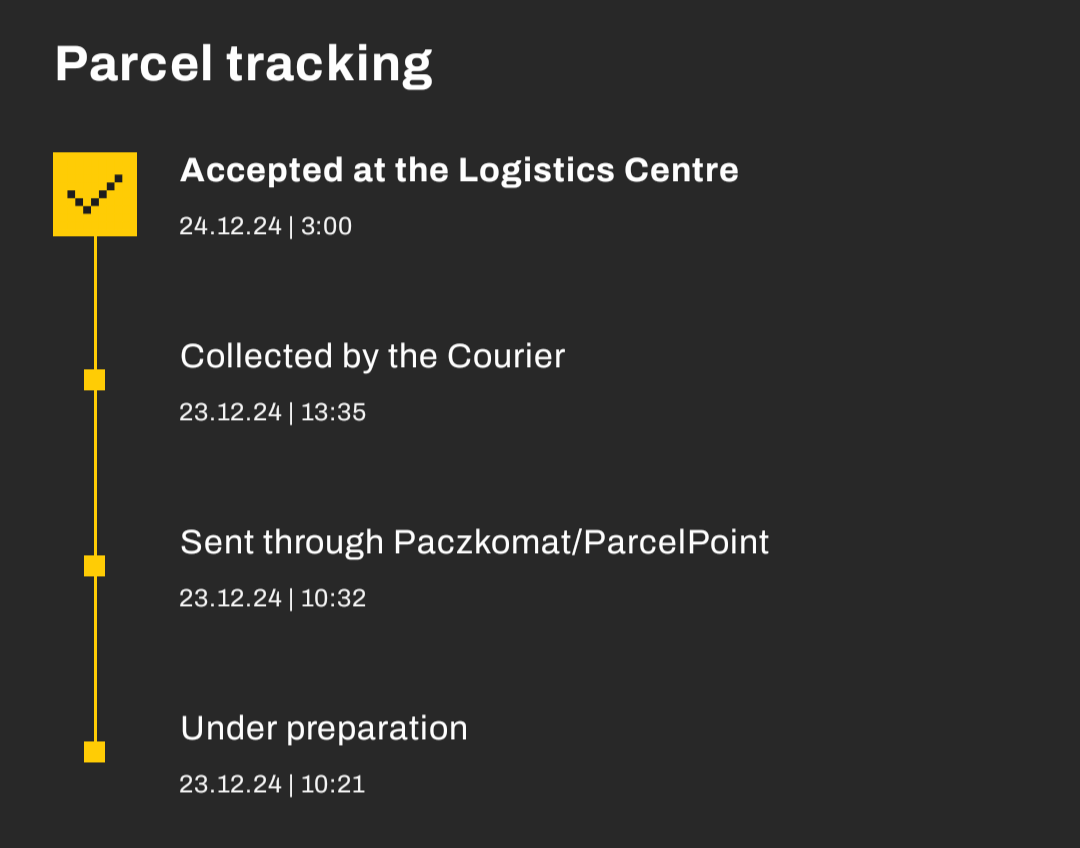Click the Under preparation timeline marker

click(95, 752)
